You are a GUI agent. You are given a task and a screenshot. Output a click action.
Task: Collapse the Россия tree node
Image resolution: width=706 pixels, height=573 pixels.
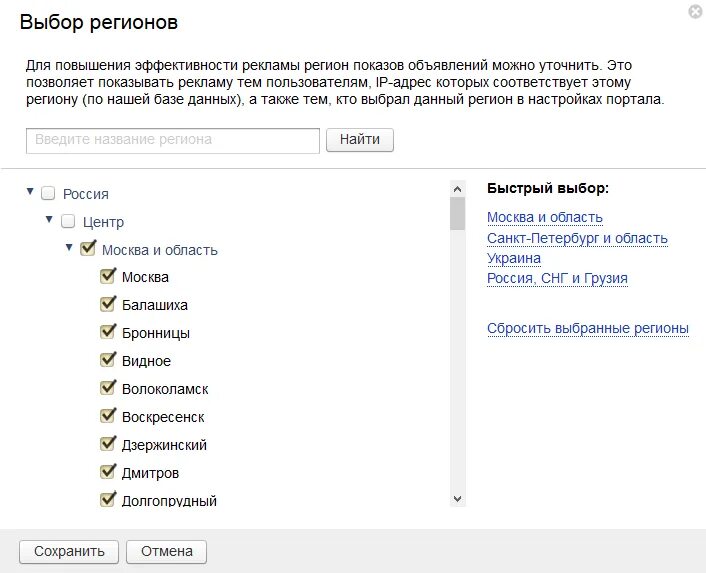click(30, 192)
